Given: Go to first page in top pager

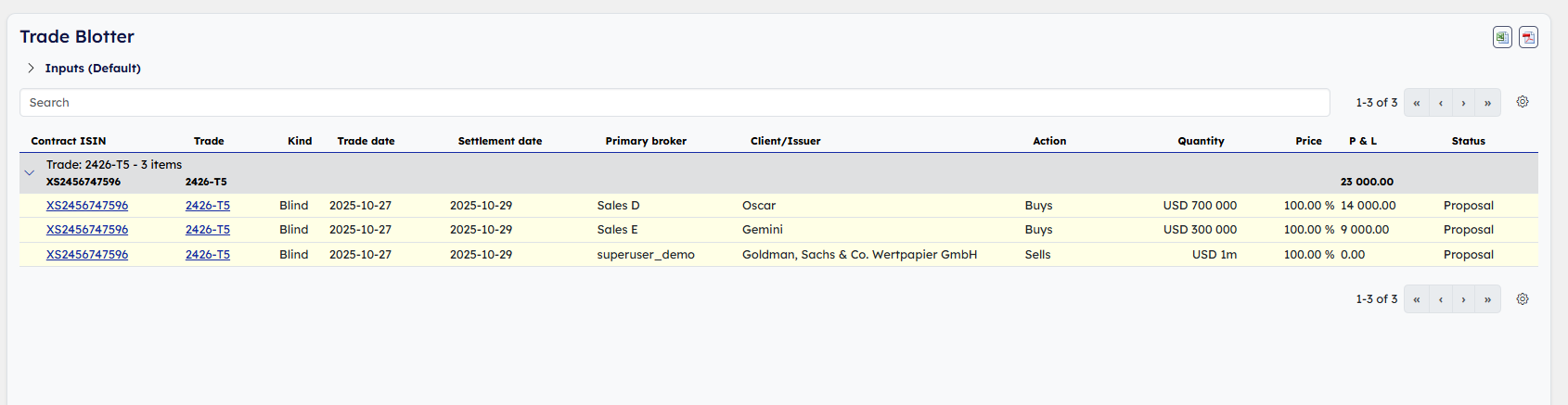Looking at the screenshot, I should point(1417,103).
